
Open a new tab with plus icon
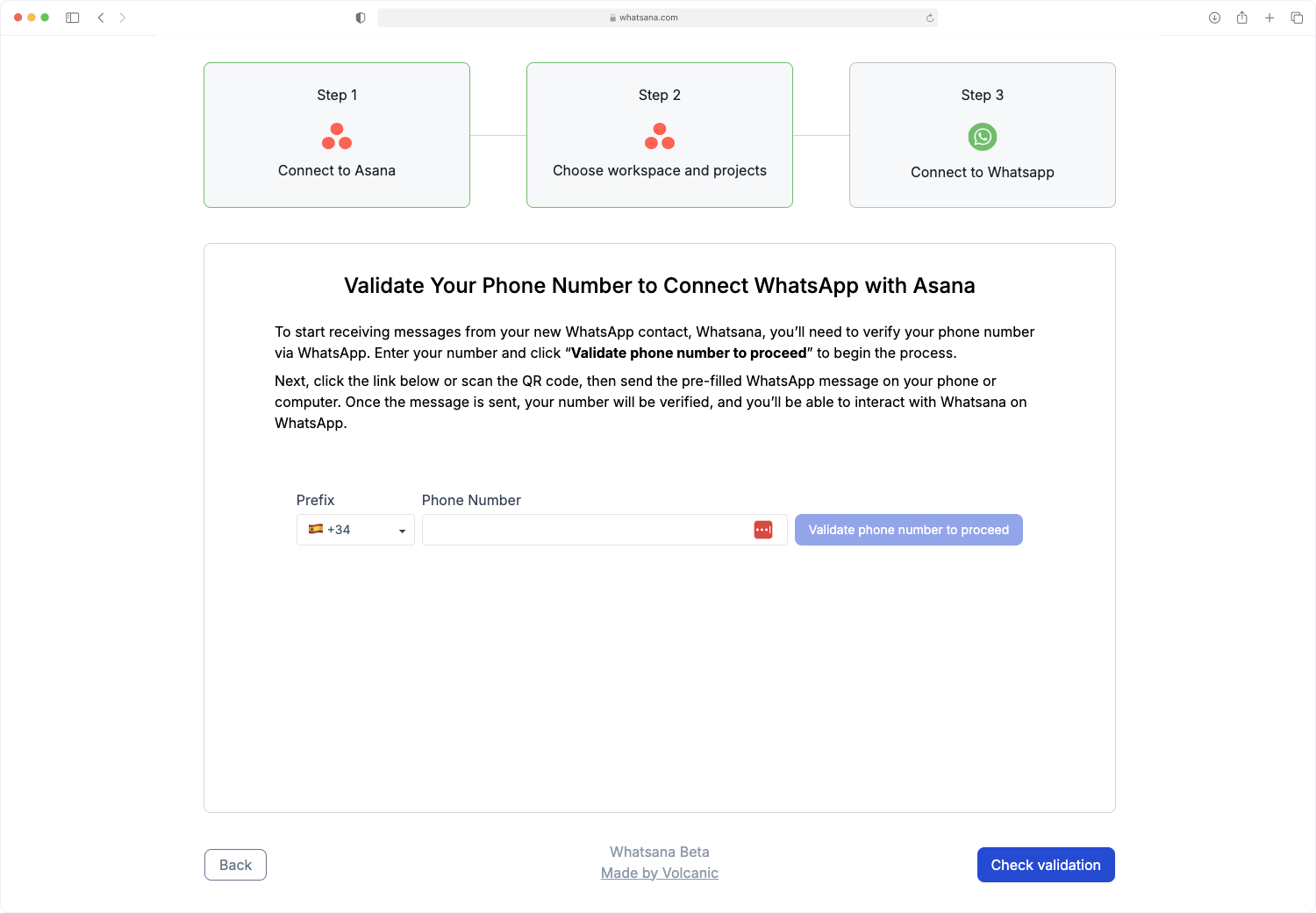click(1269, 18)
